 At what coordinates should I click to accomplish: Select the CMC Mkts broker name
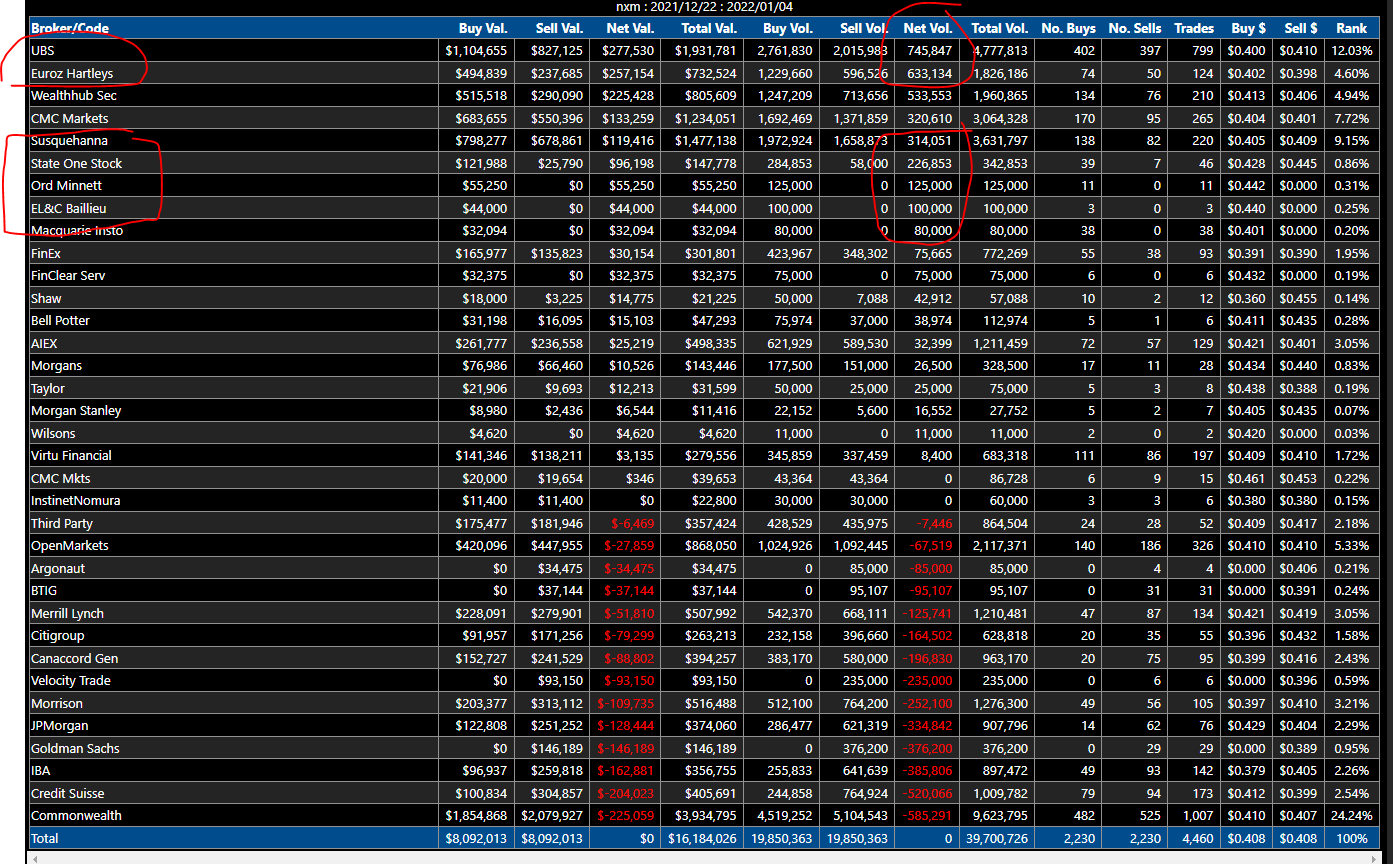60,478
